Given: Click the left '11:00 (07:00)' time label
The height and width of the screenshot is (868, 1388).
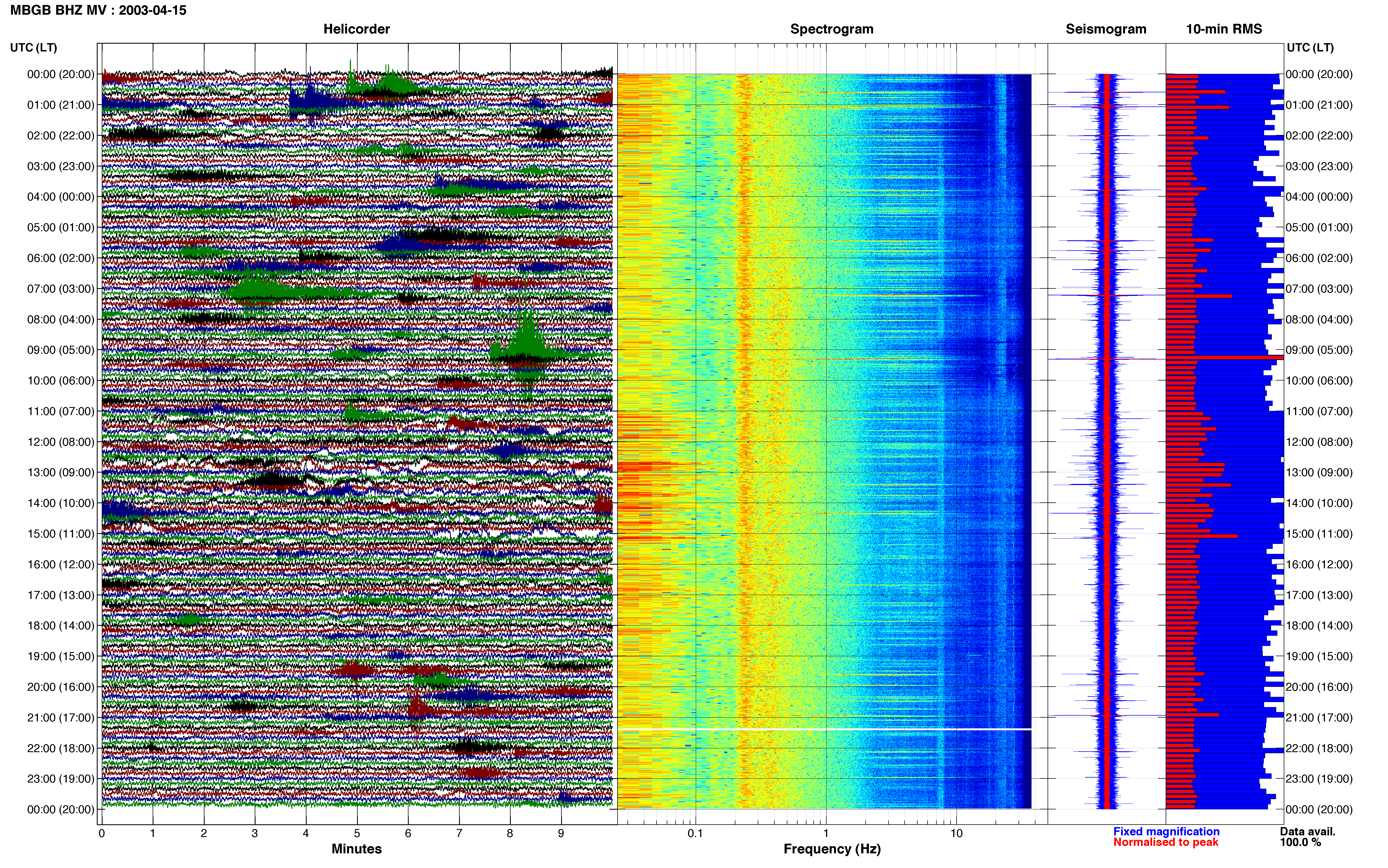Looking at the screenshot, I should coord(61,411).
